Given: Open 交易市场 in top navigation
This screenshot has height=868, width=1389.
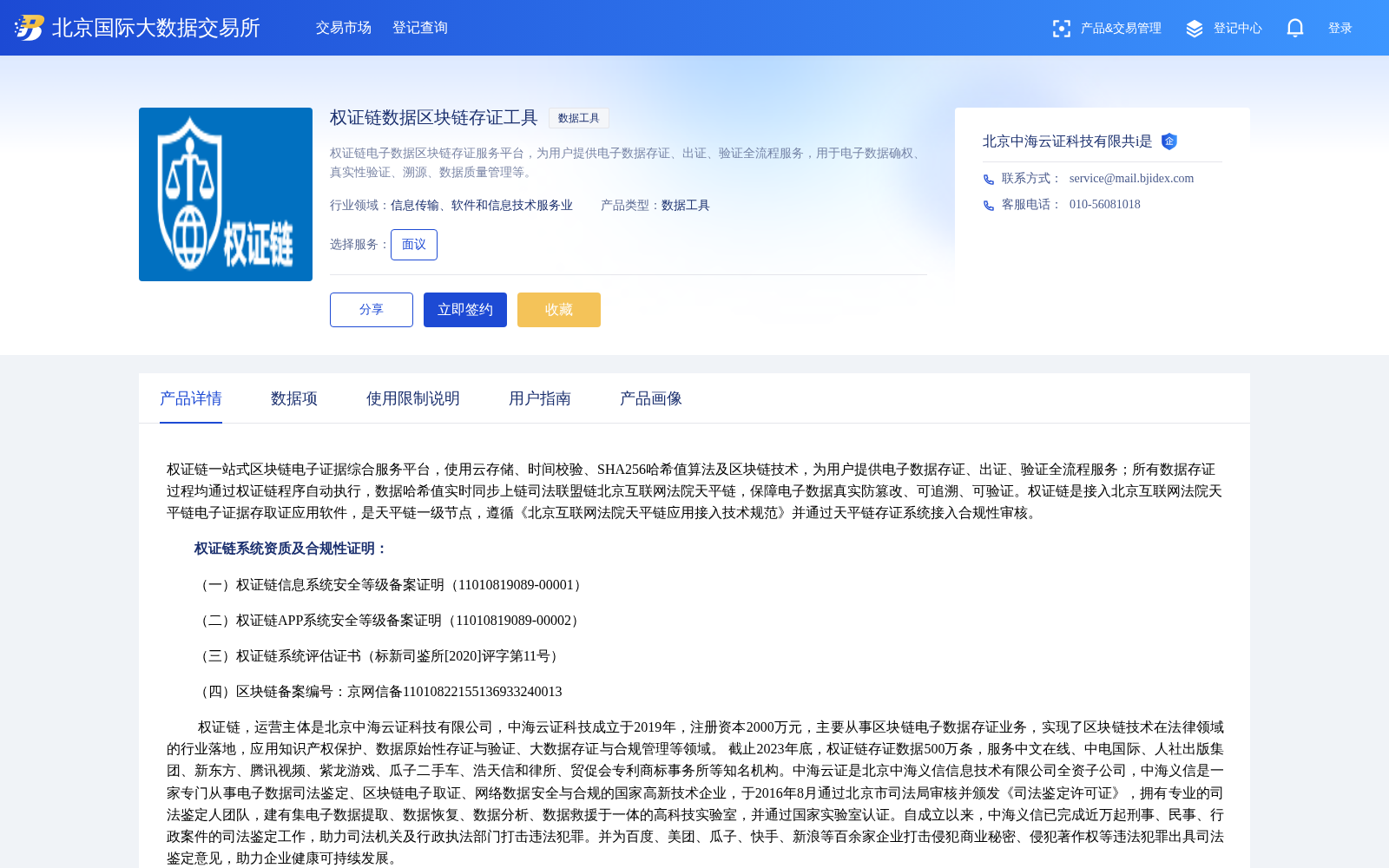Looking at the screenshot, I should [x=344, y=28].
